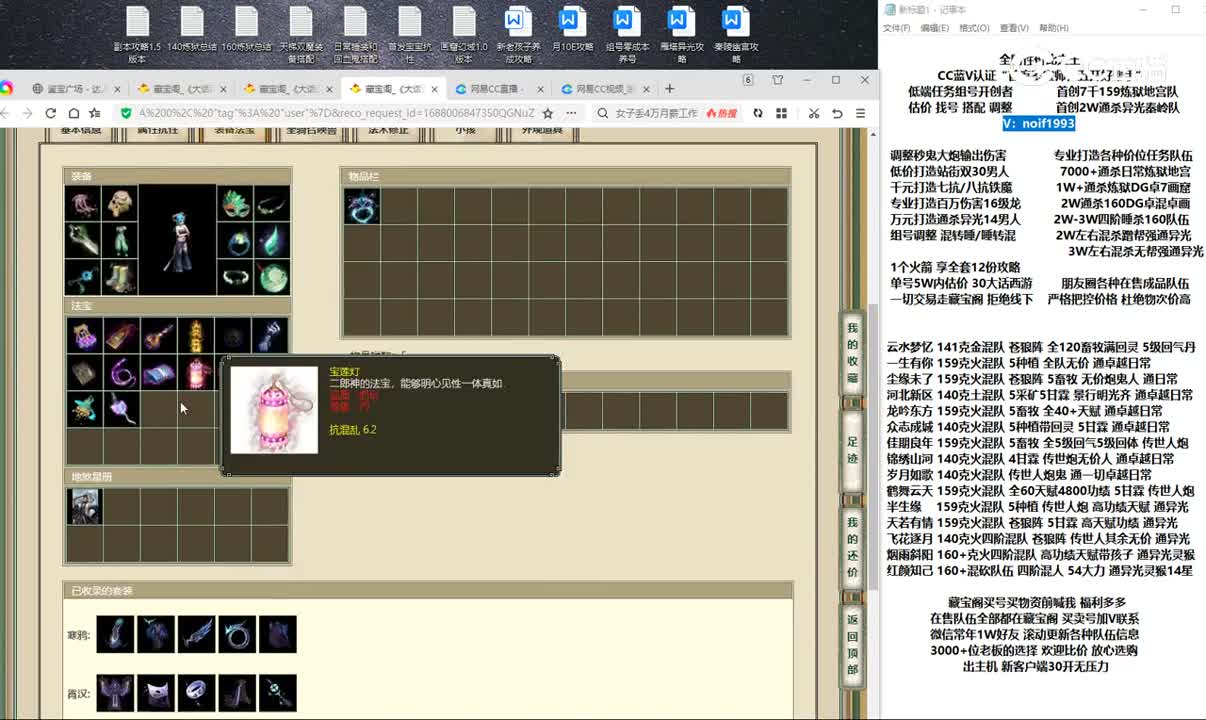Click the green jade orb equipment slot
Image resolution: width=1206 pixels, height=720 pixels.
click(272, 277)
